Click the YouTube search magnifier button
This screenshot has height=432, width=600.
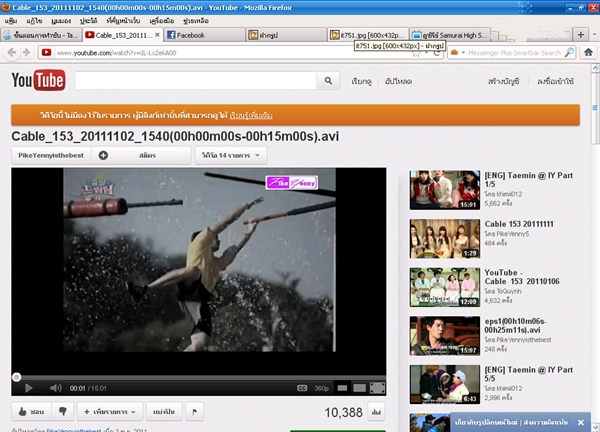click(x=328, y=81)
